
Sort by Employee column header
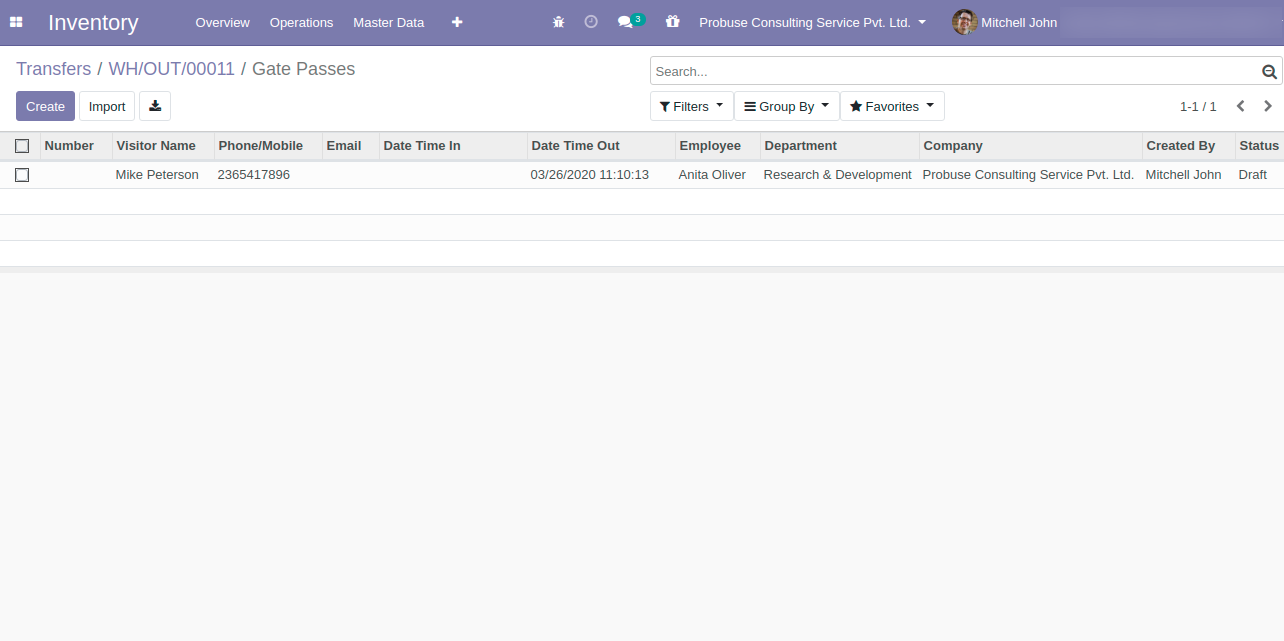718,146
